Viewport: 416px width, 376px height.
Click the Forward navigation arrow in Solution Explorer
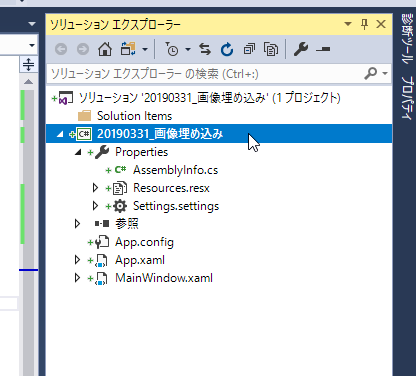point(83,50)
